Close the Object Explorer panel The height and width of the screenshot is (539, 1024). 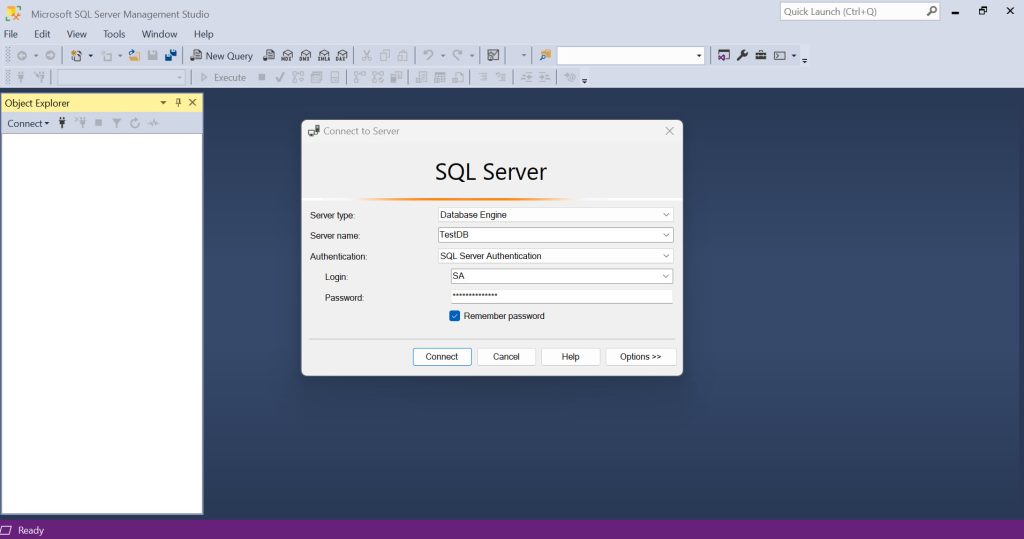(x=193, y=103)
